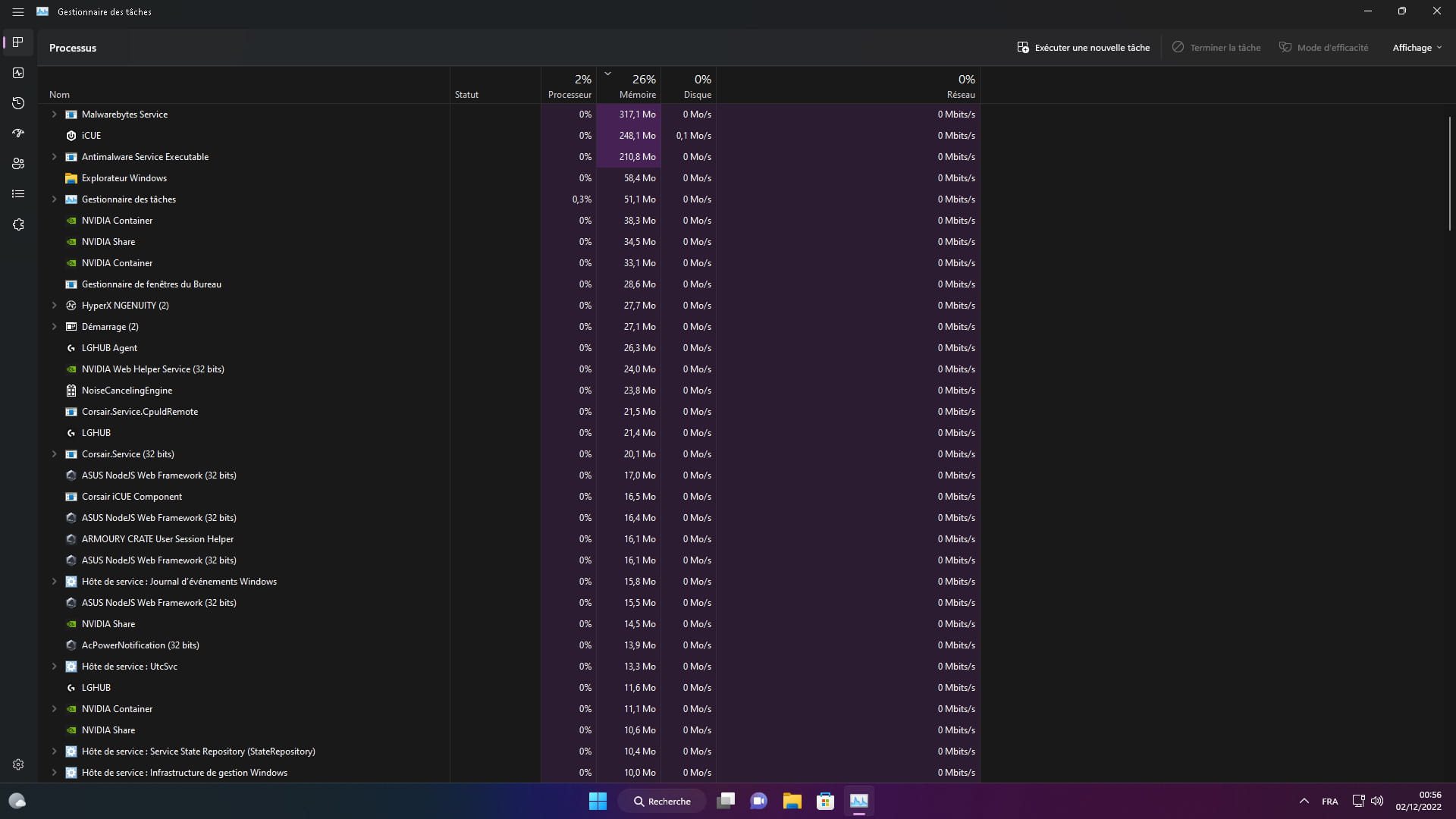1456x819 pixels.
Task: Expand the Gestionnaire des tâches row
Action: (54, 199)
